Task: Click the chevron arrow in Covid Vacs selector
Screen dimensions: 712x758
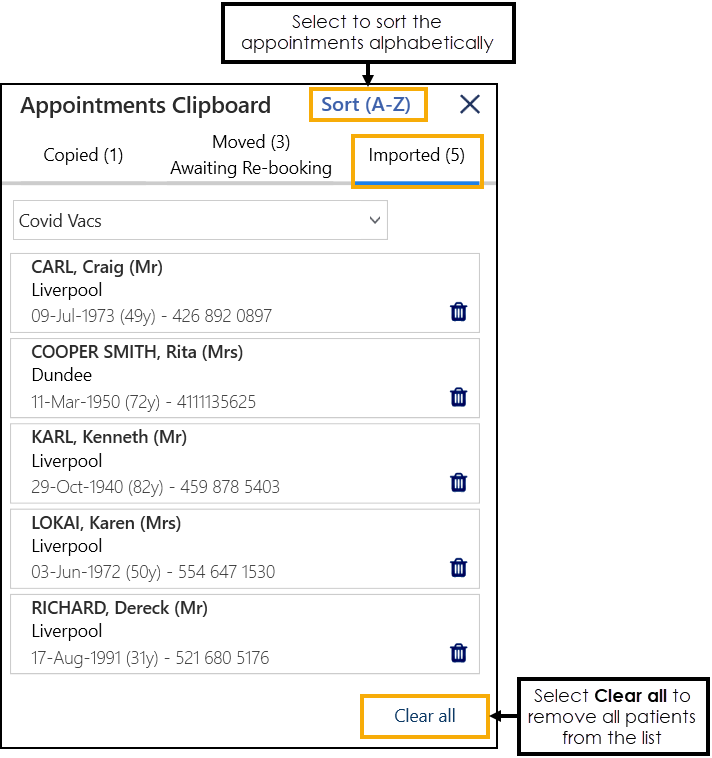Action: 375,220
